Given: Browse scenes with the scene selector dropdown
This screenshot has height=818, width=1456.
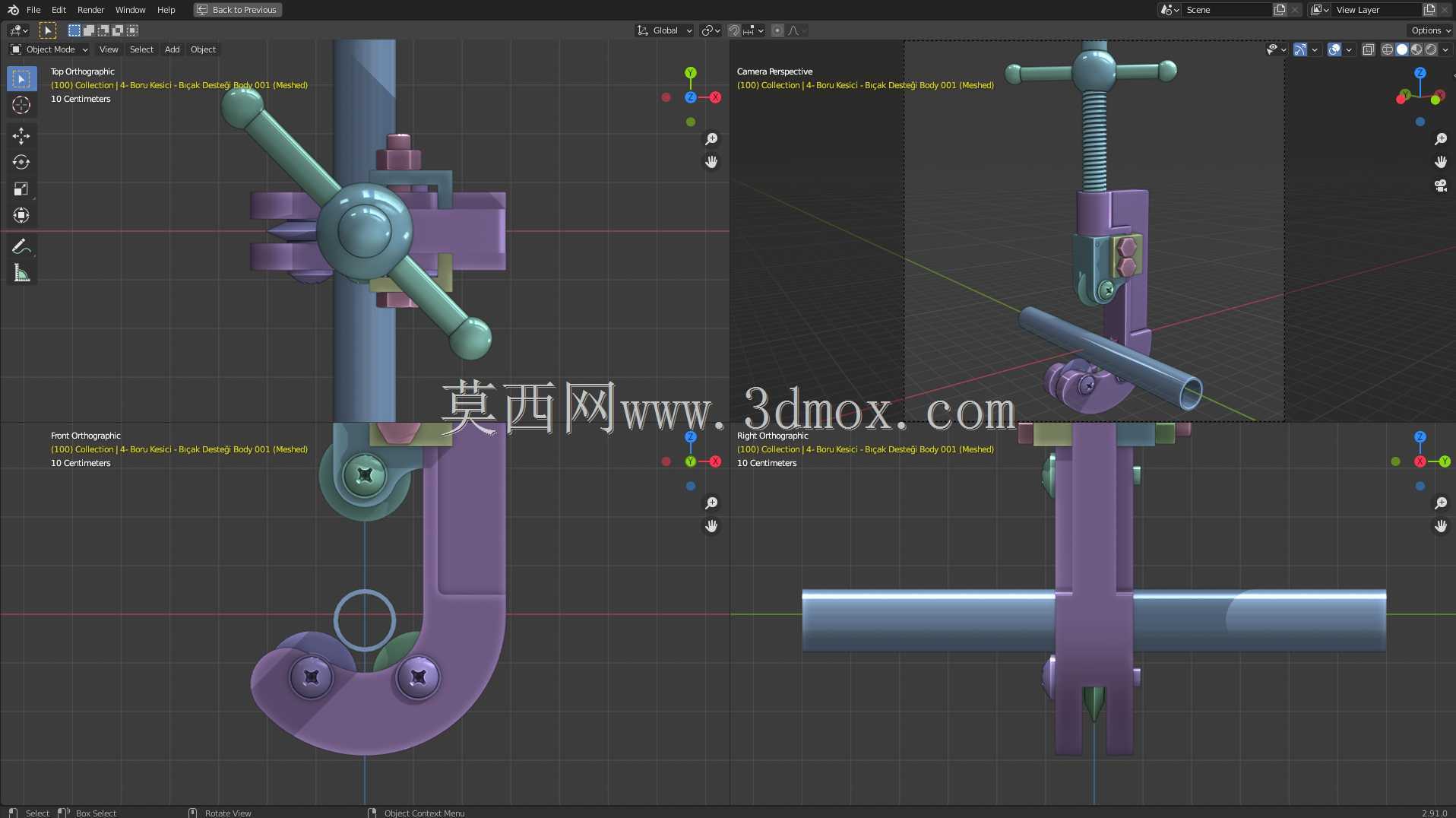Looking at the screenshot, I should (1170, 10).
